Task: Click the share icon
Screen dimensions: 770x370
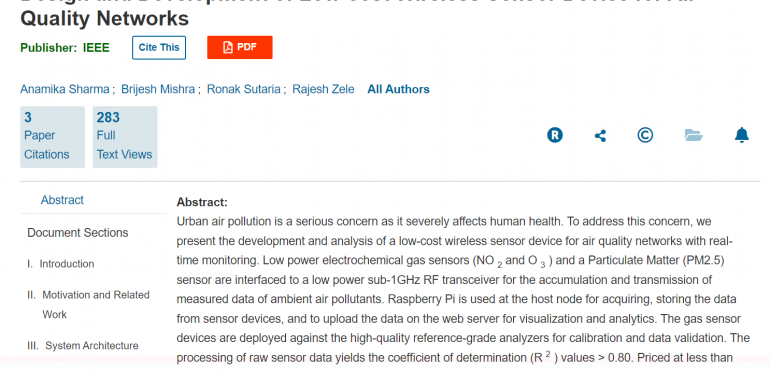Action: click(600, 136)
